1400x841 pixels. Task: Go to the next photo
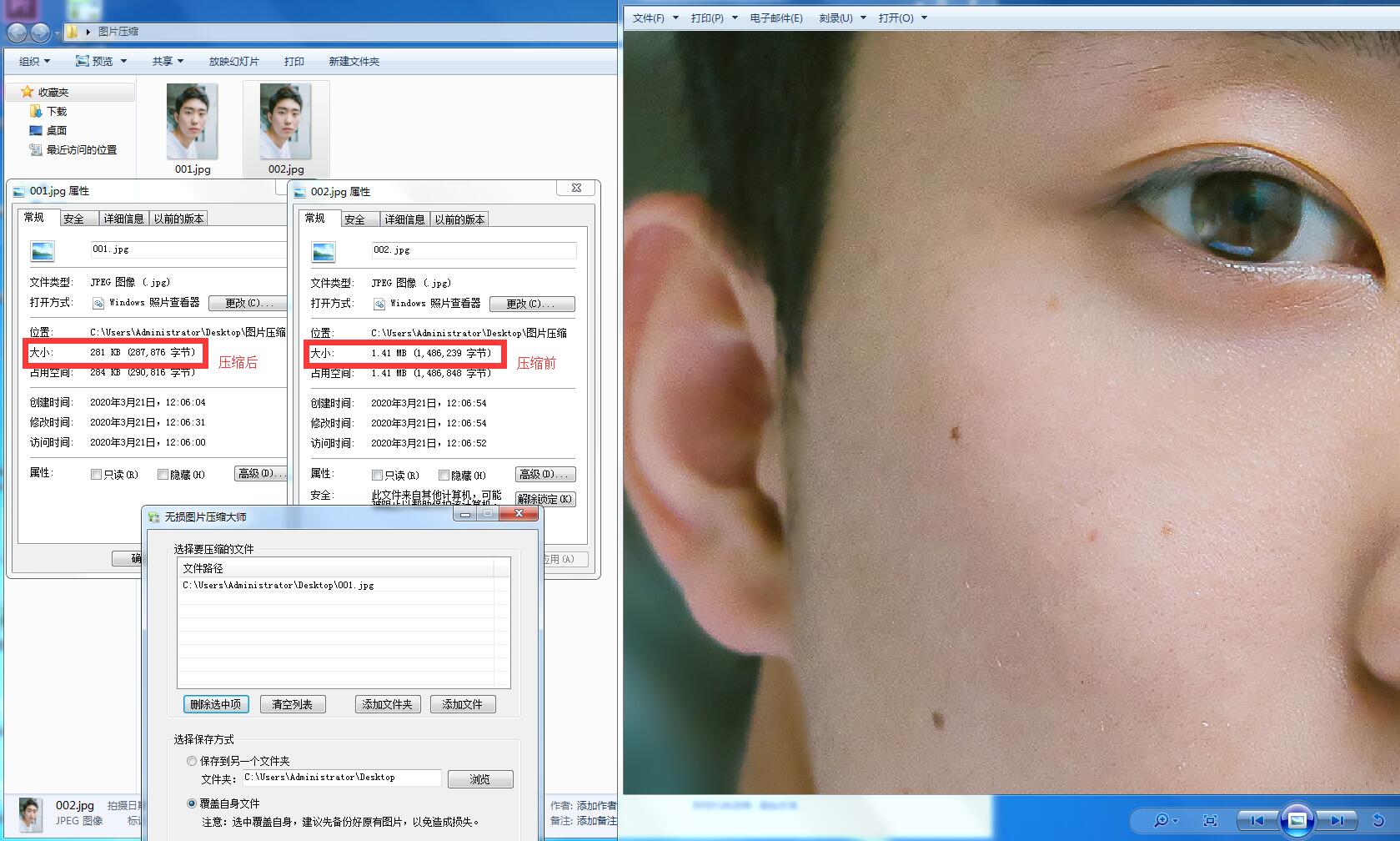(1337, 820)
